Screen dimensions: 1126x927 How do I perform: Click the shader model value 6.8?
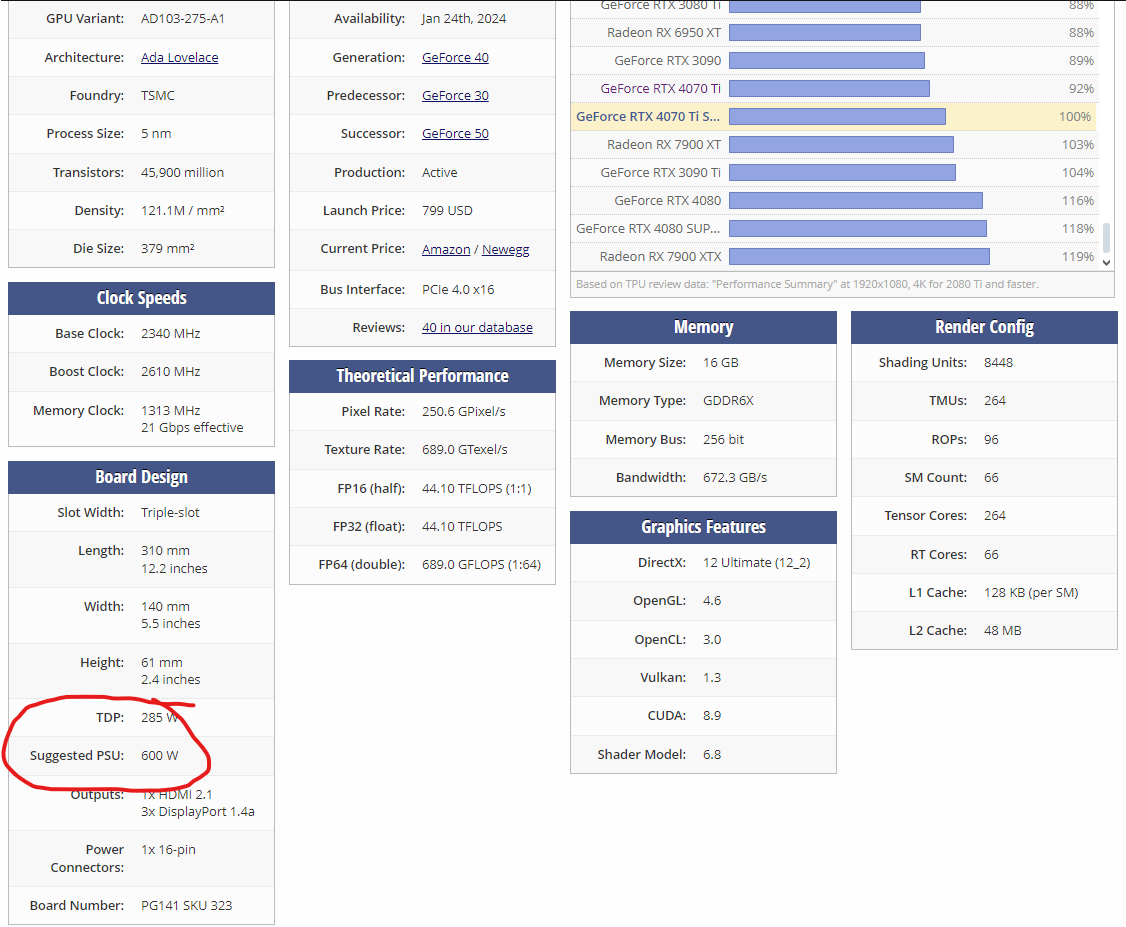pyautogui.click(x=712, y=755)
